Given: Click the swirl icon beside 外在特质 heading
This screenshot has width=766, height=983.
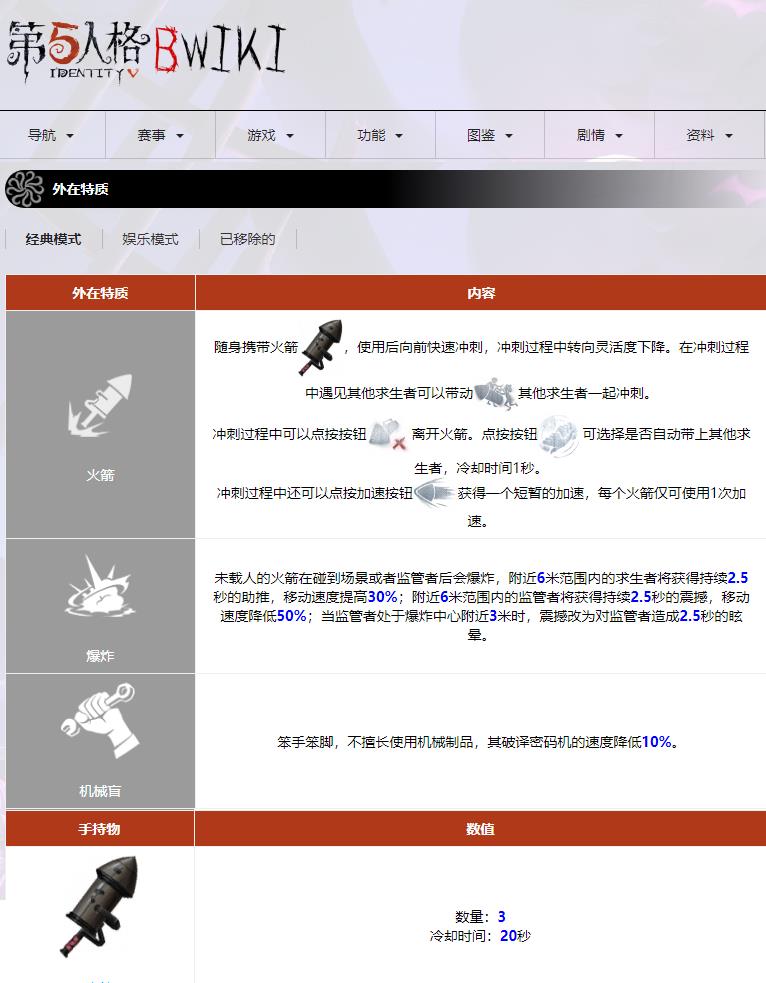Looking at the screenshot, I should pos(24,189).
